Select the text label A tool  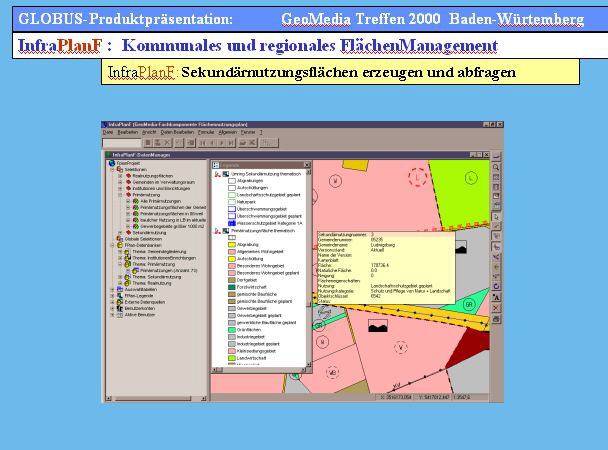(x=496, y=297)
